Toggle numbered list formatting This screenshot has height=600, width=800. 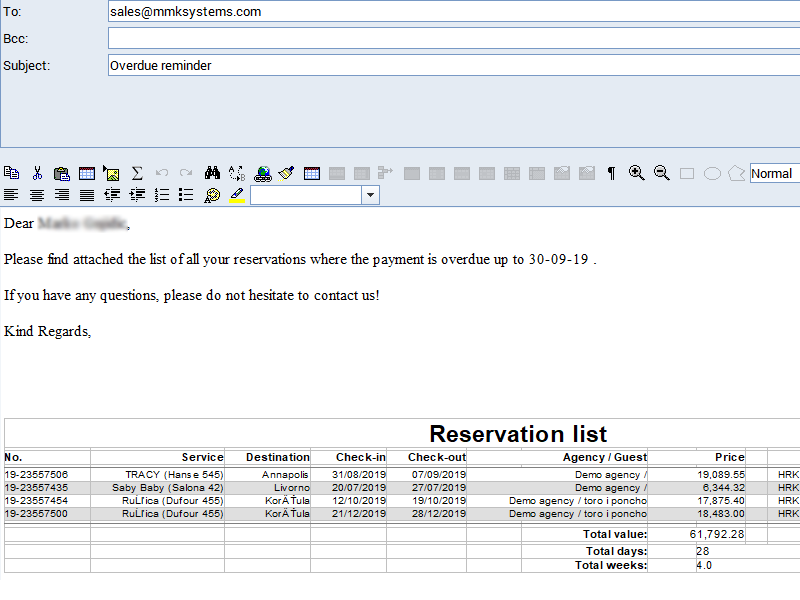(x=161, y=195)
